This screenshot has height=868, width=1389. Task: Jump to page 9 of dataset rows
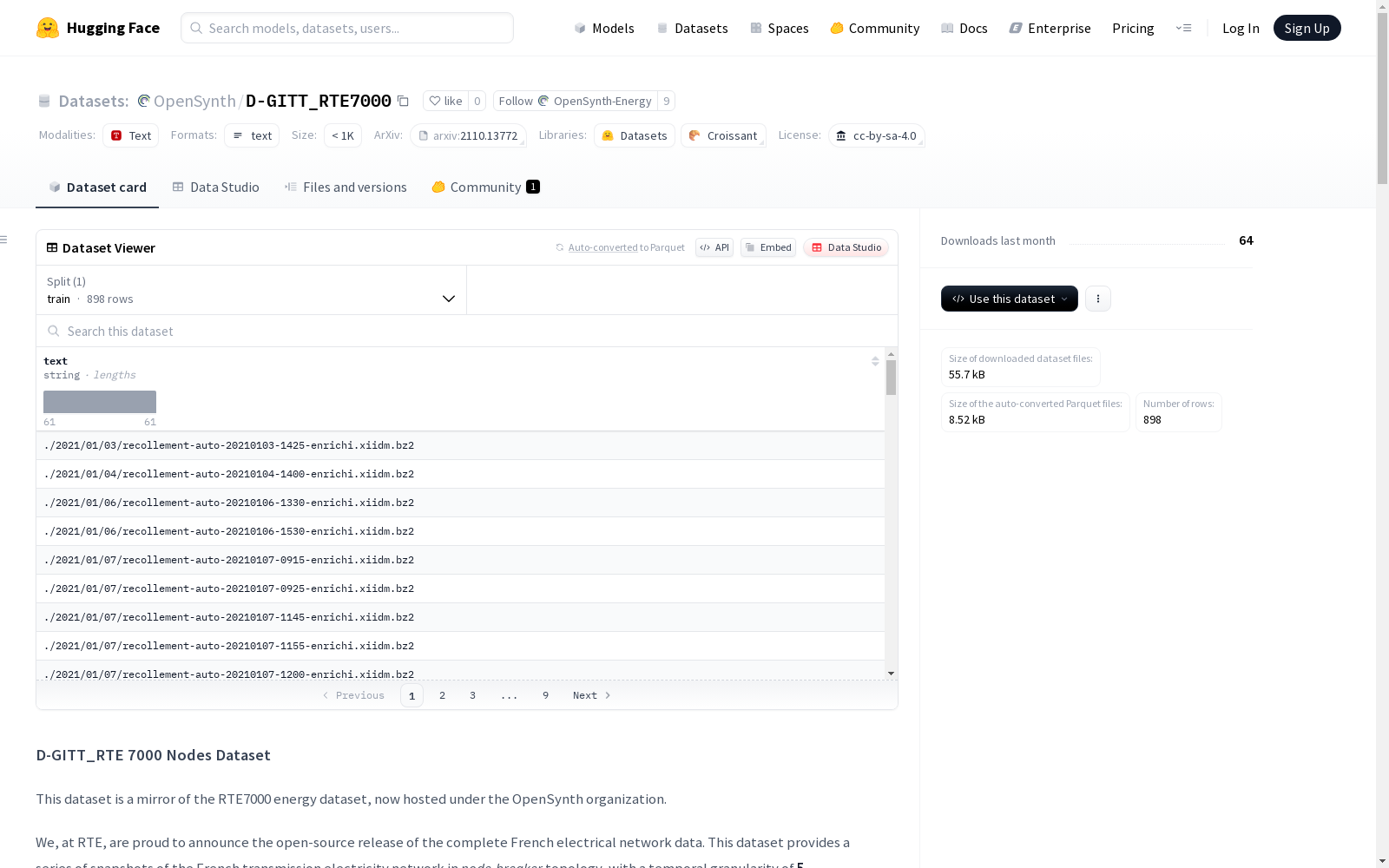click(x=545, y=695)
